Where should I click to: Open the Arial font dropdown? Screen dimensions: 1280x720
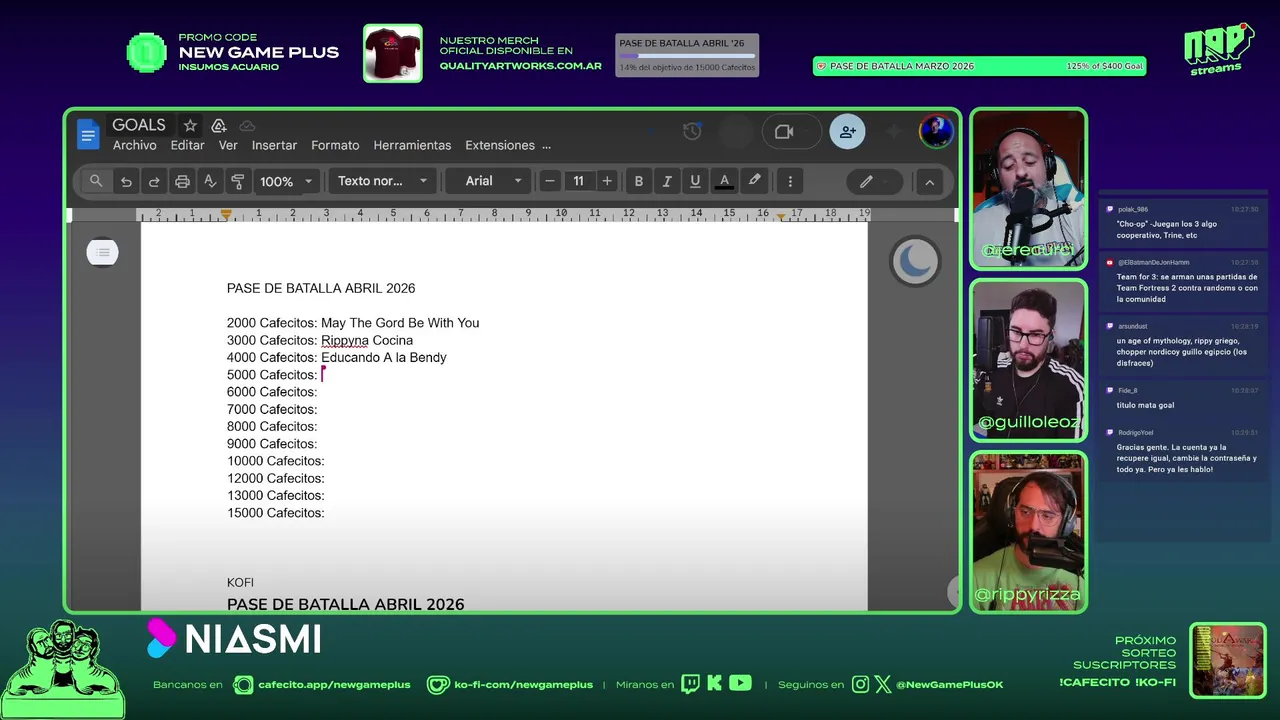point(494,181)
